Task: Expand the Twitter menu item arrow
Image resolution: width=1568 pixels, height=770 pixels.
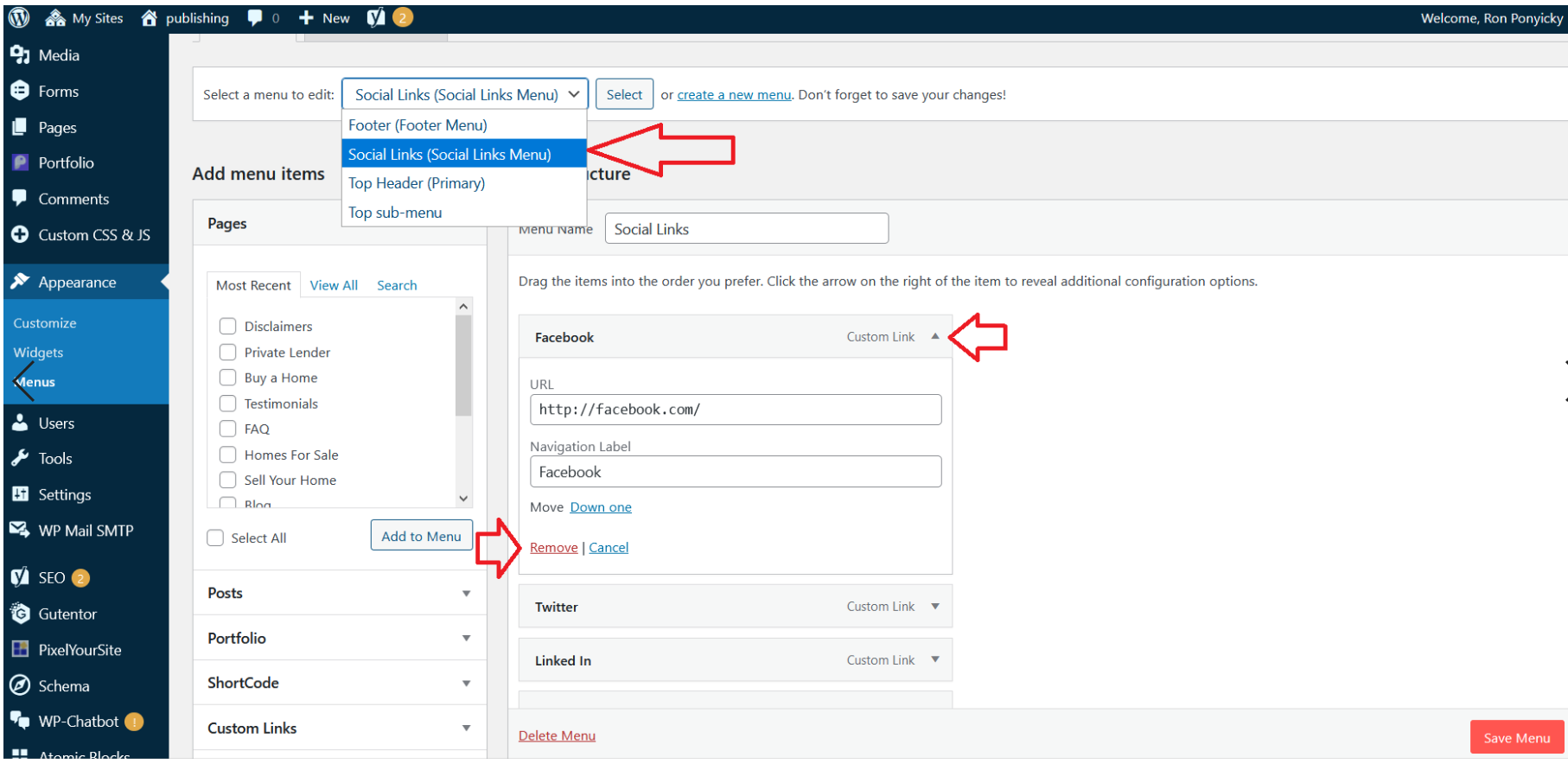Action: 935,607
